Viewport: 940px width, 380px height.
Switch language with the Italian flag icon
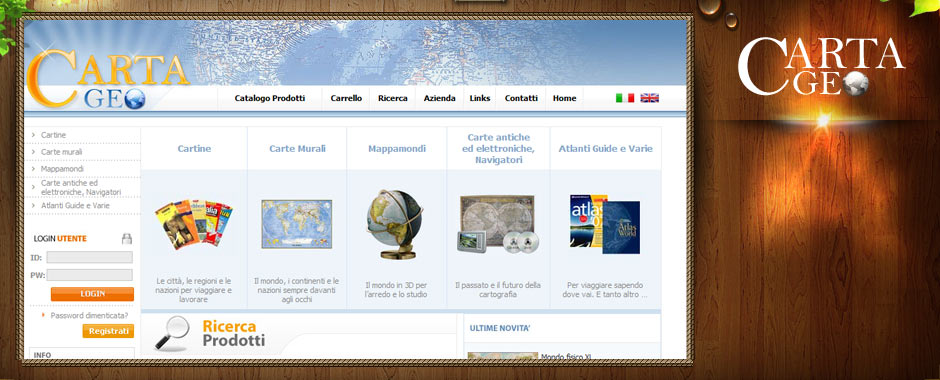[625, 98]
